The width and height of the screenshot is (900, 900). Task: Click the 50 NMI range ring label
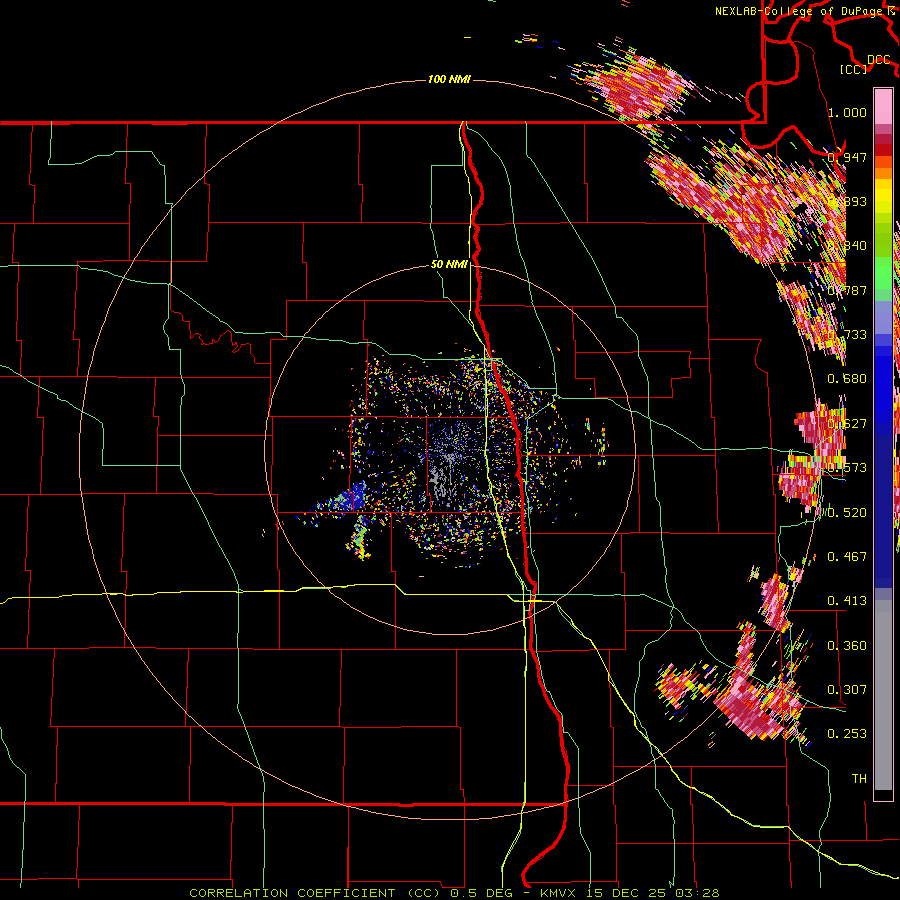coord(449,264)
